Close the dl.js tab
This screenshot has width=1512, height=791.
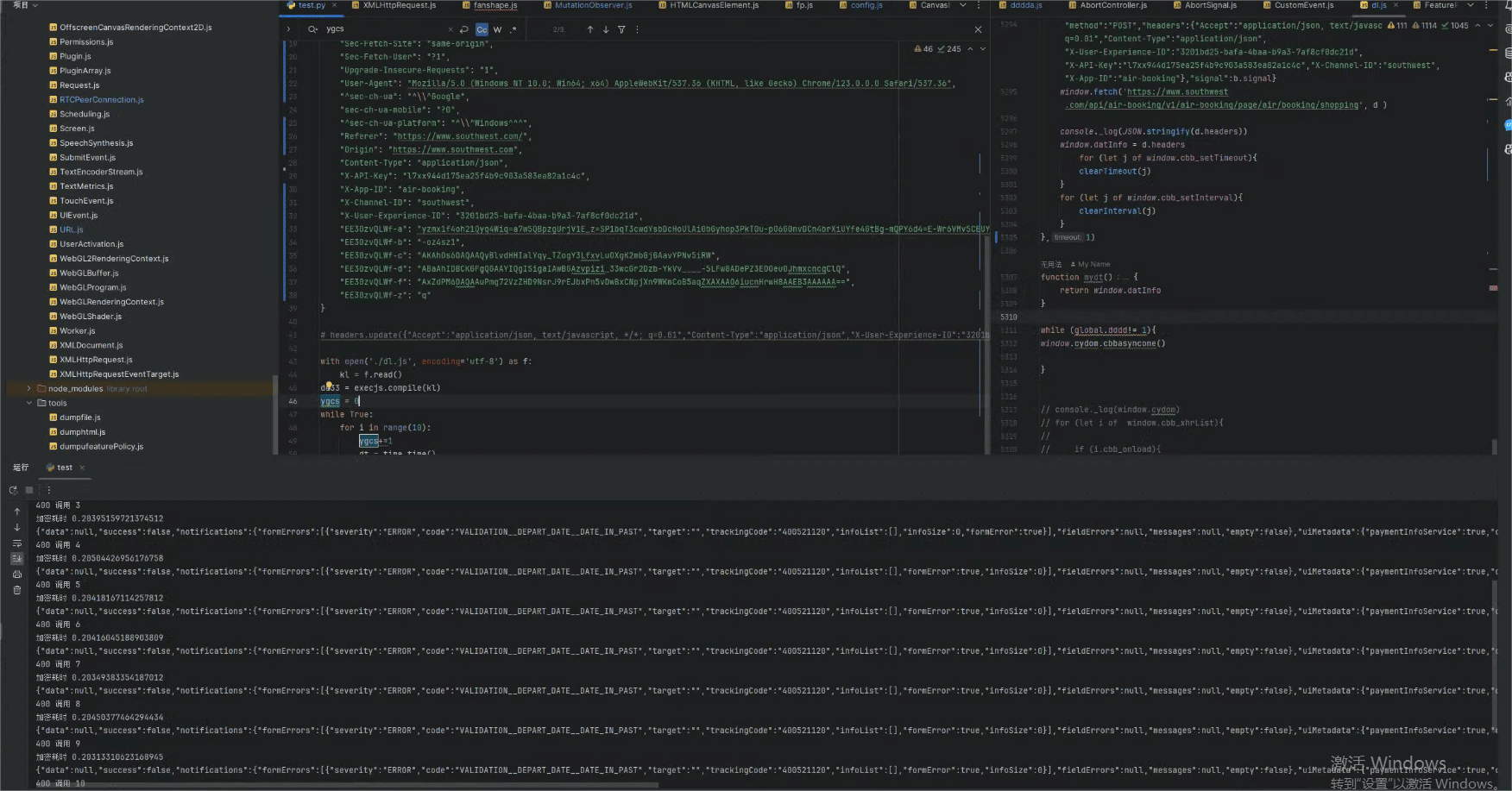pyautogui.click(x=1395, y=5)
